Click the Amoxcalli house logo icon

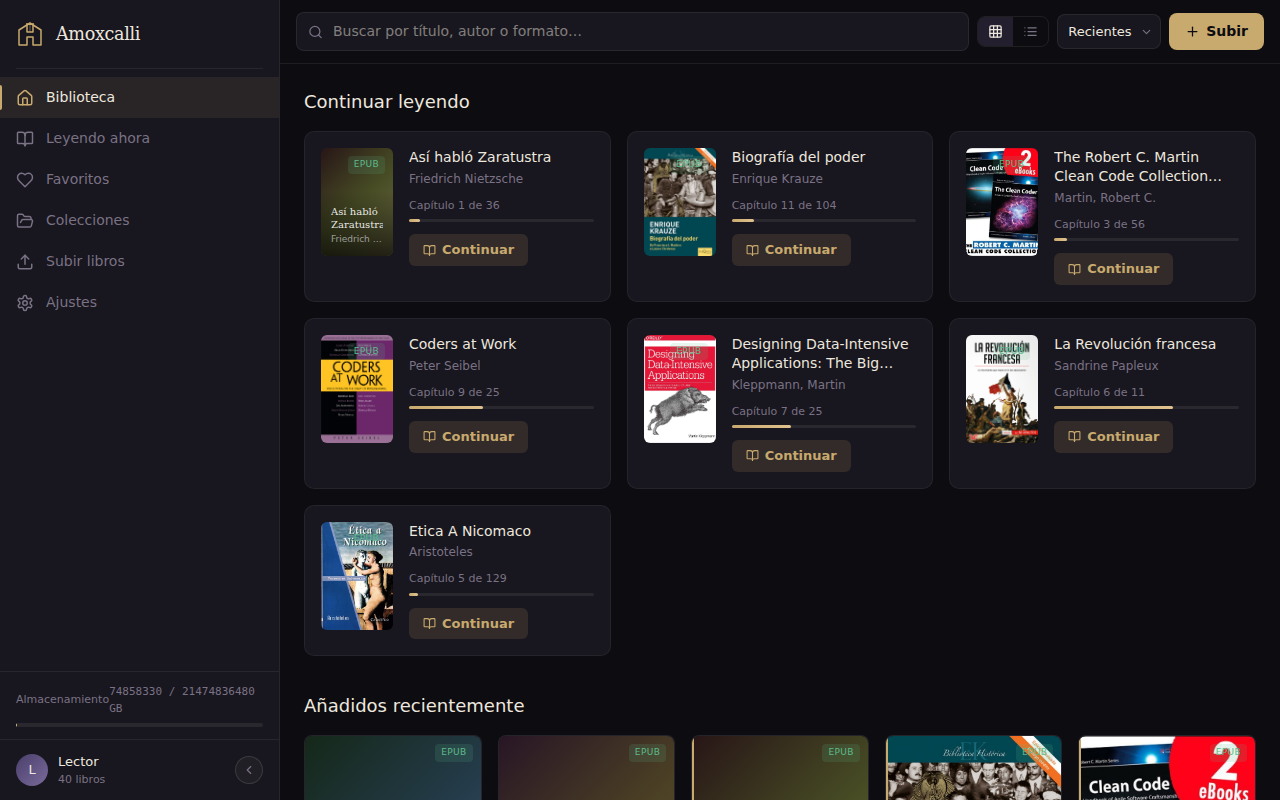(x=30, y=34)
